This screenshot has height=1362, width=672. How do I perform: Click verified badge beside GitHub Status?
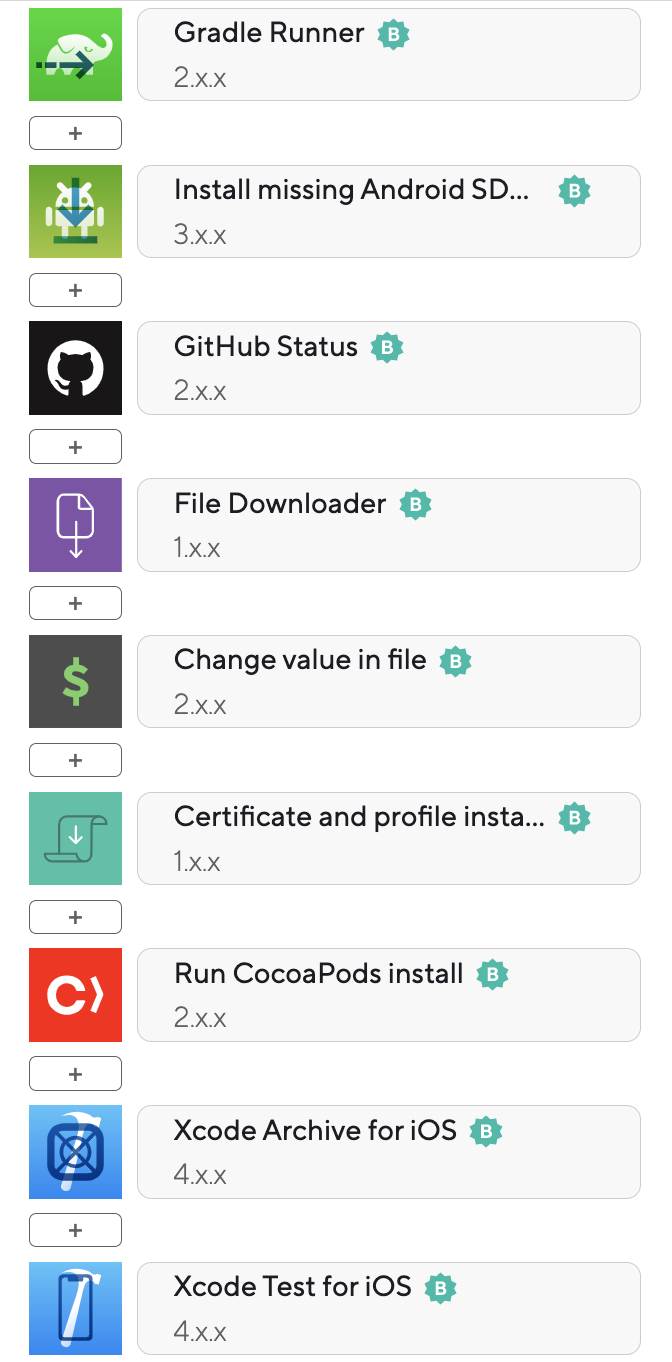coord(387,347)
